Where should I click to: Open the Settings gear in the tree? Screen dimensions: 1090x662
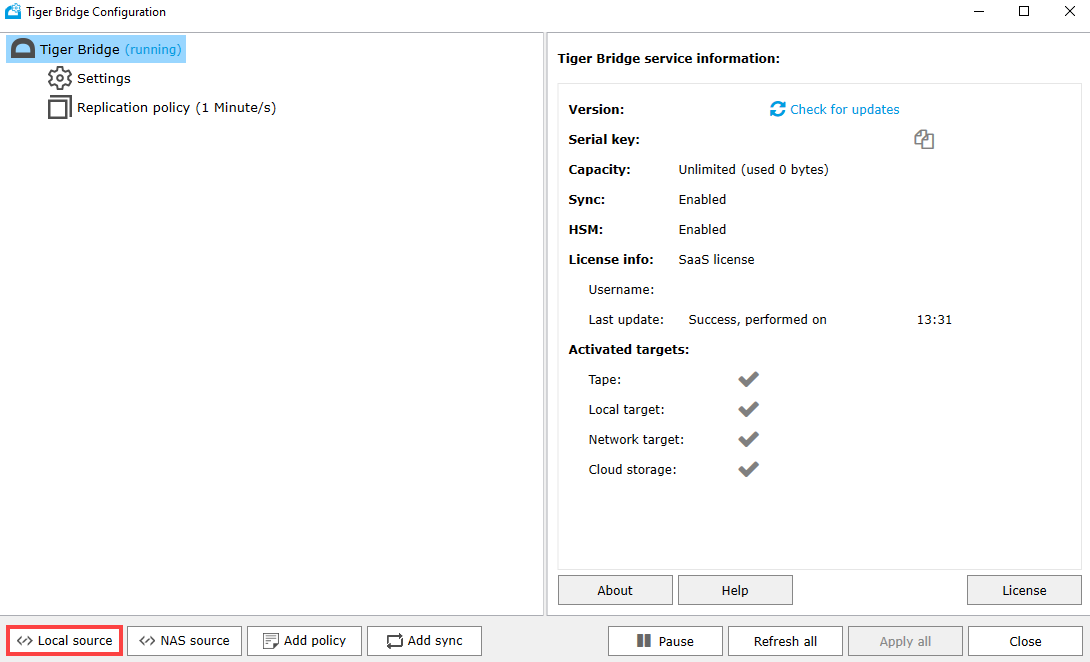(x=60, y=78)
